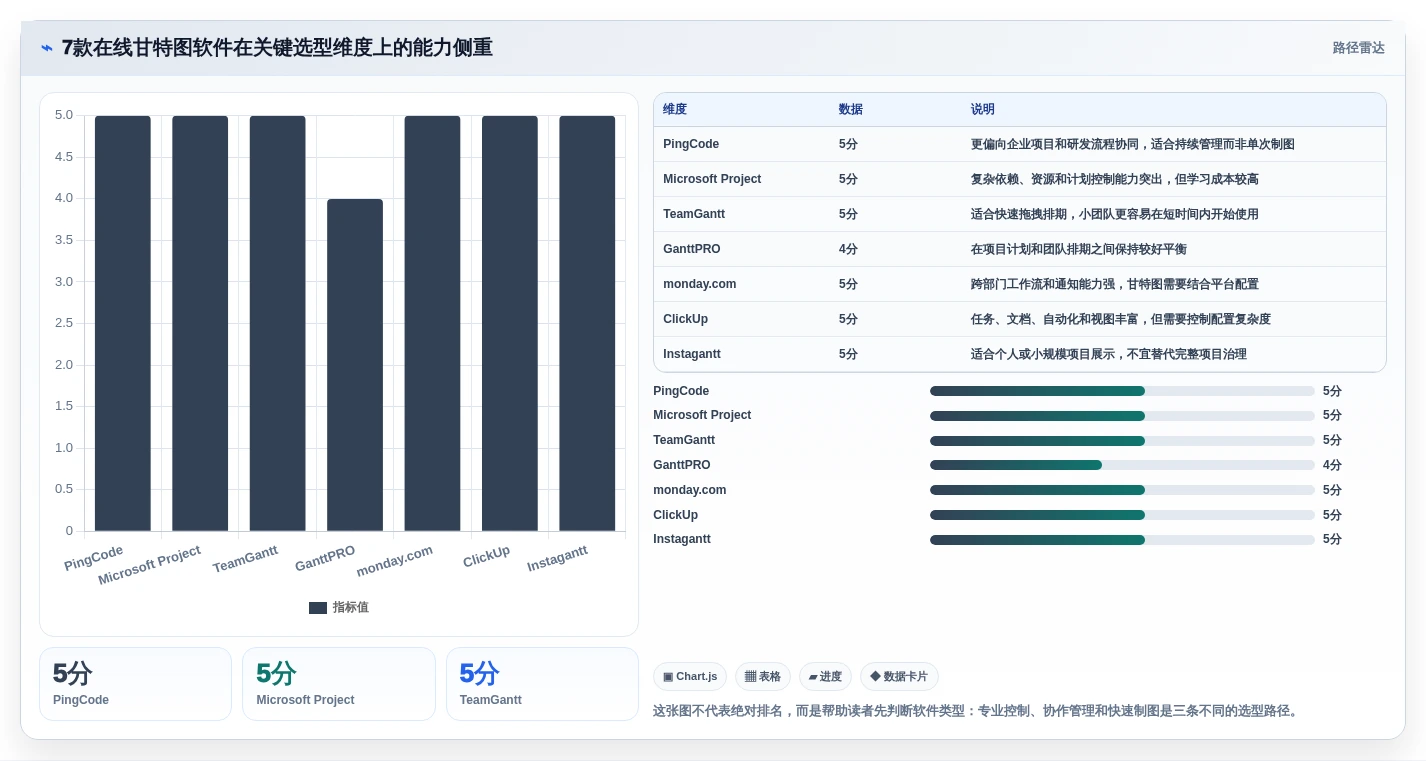
Task: Click the 数据 column header
Action: coord(851,110)
